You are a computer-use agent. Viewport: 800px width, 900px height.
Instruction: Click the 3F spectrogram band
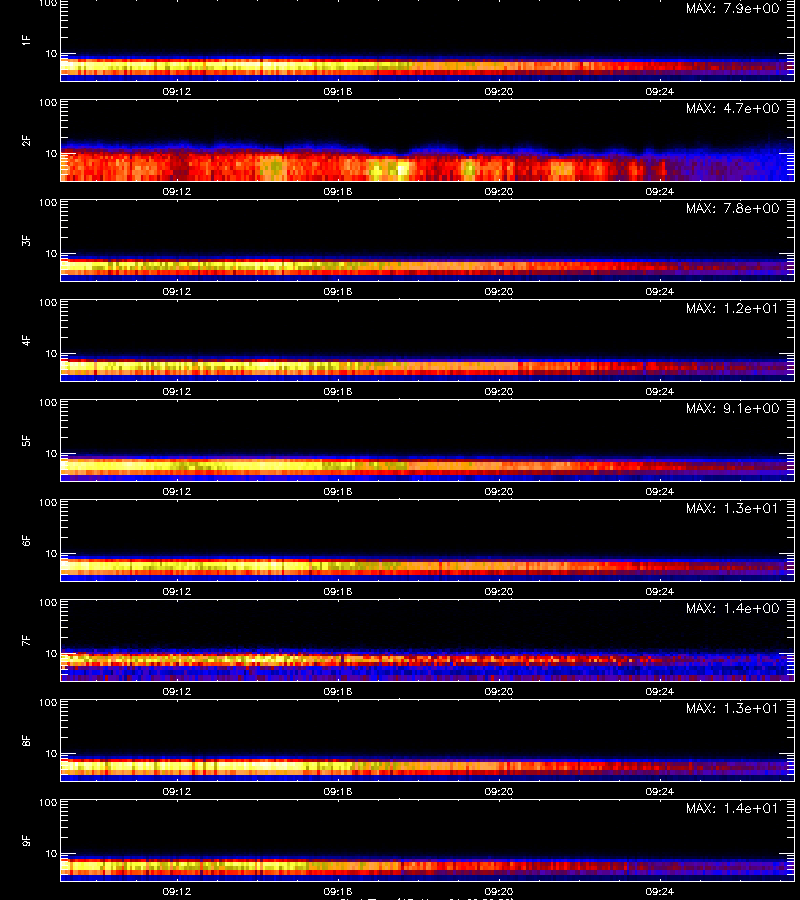(x=428, y=268)
